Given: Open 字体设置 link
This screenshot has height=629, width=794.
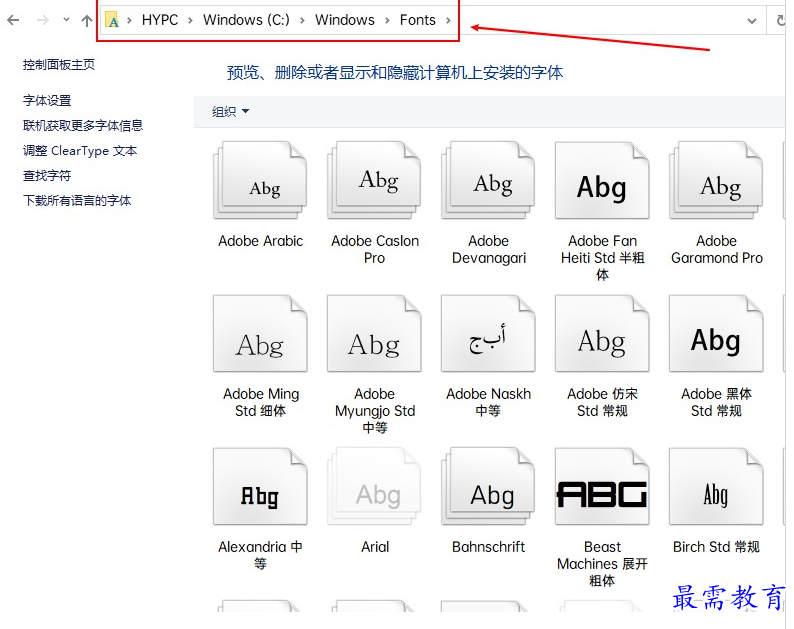Looking at the screenshot, I should (47, 100).
